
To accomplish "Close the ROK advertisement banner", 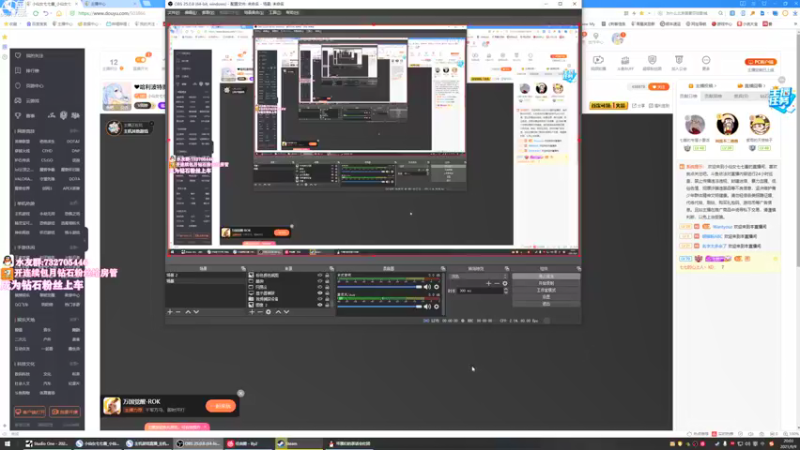I will coord(241,393).
